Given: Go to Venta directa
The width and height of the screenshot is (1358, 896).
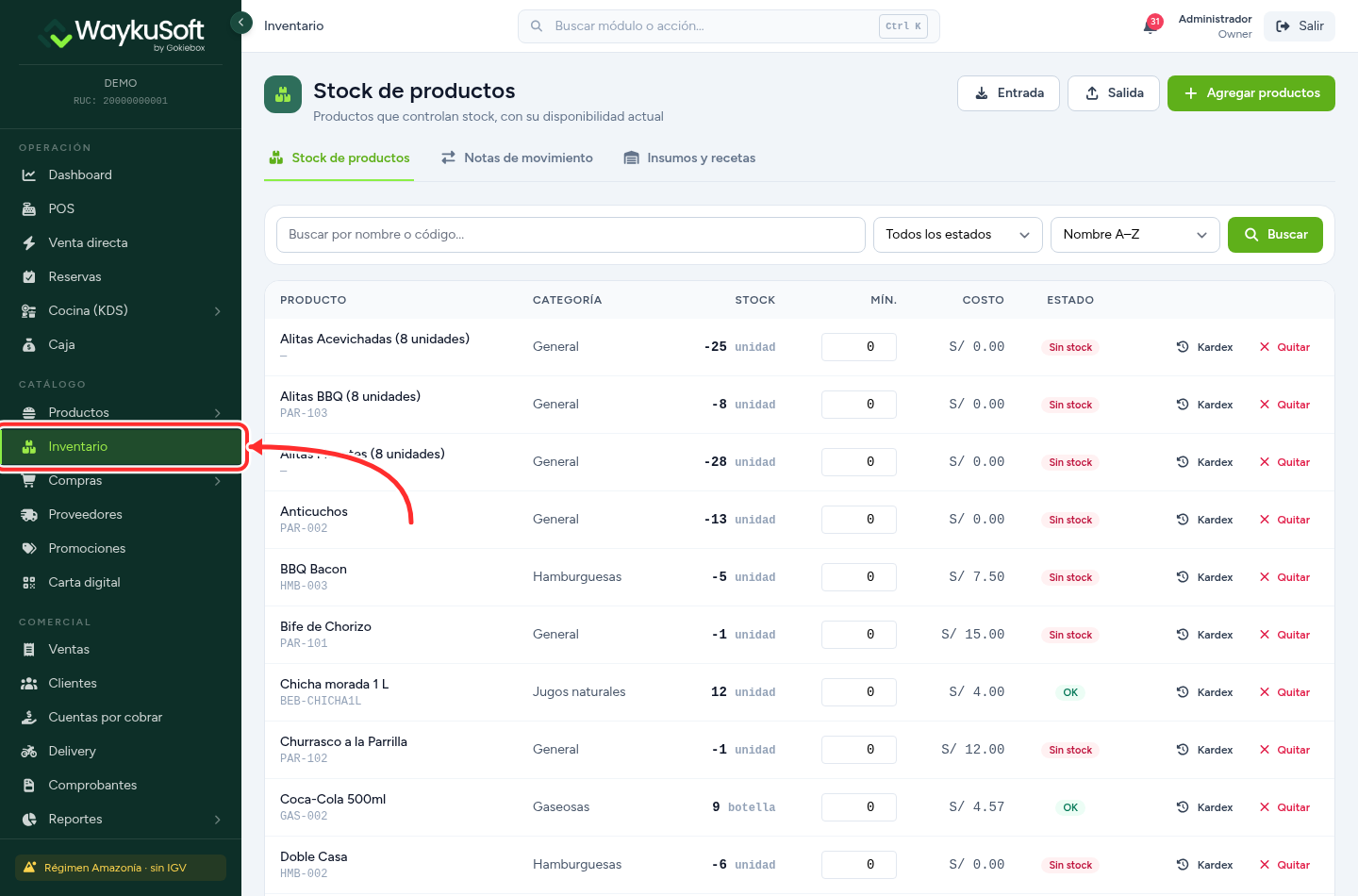Looking at the screenshot, I should coord(121,242).
